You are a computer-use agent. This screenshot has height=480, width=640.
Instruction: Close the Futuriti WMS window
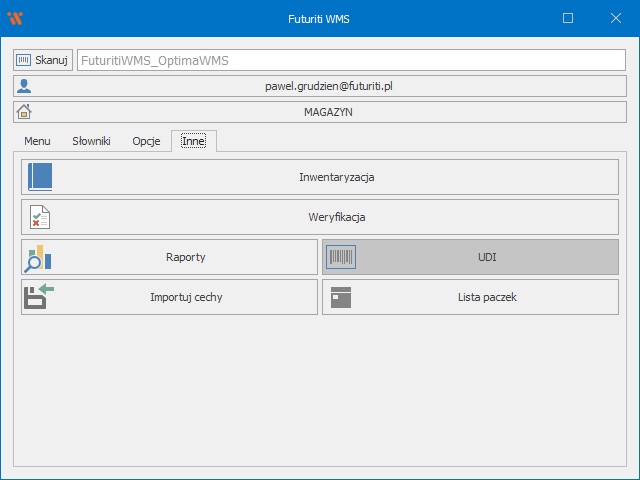[614, 18]
